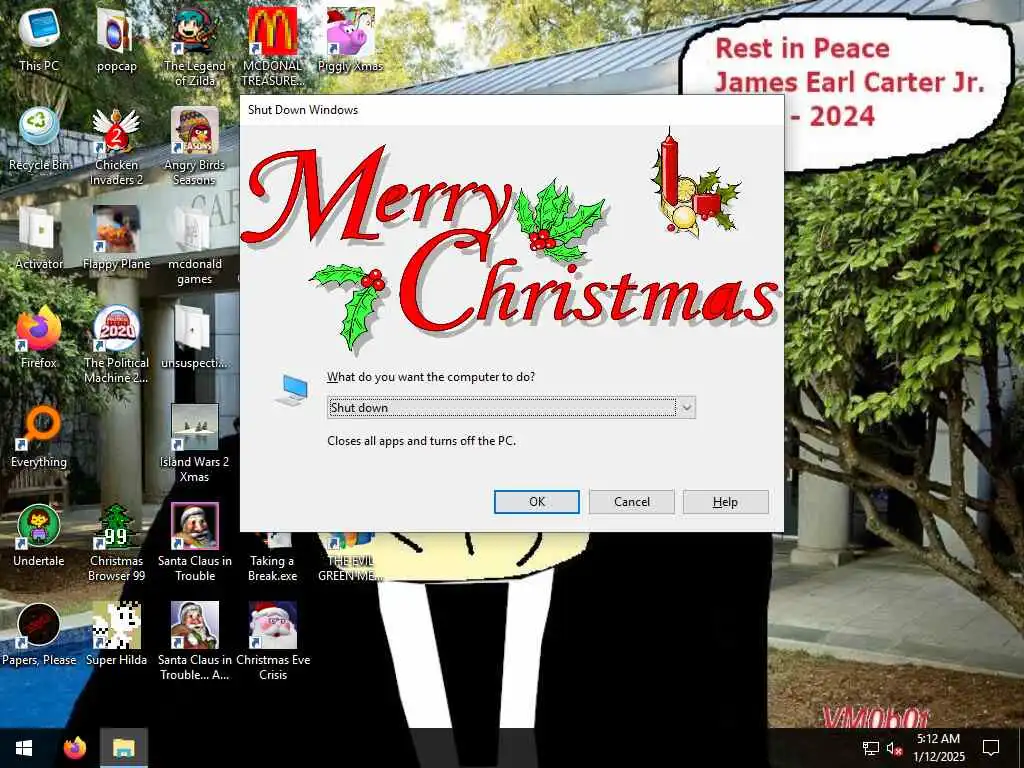Viewport: 1024px width, 768px height.
Task: Open the Windows Start menu
Action: (x=24, y=748)
